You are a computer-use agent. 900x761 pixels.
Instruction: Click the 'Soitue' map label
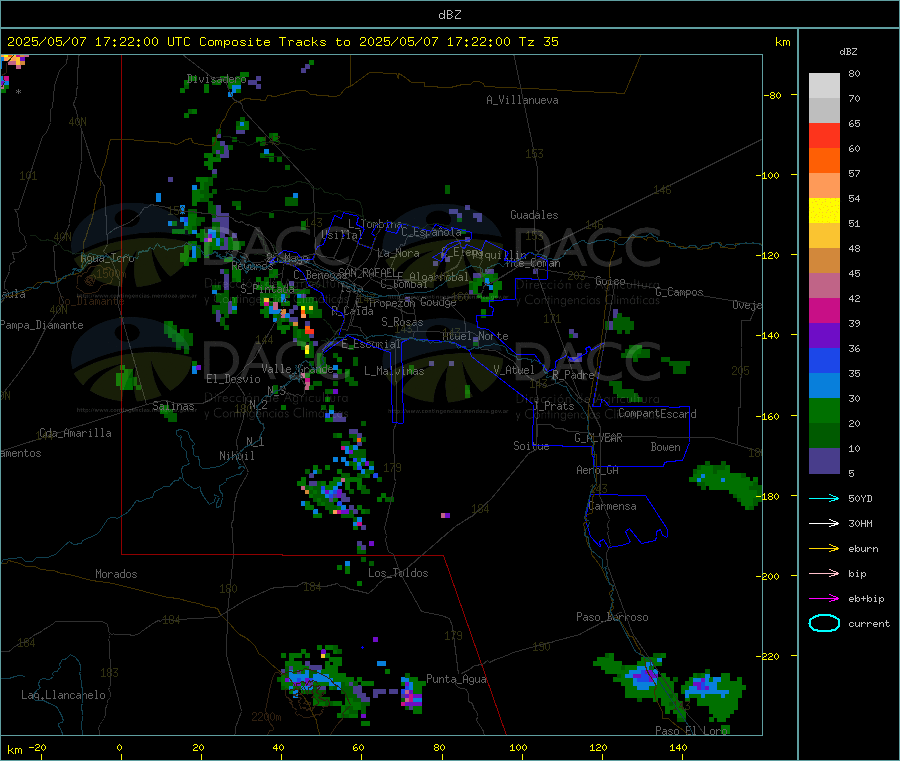[x=531, y=446]
